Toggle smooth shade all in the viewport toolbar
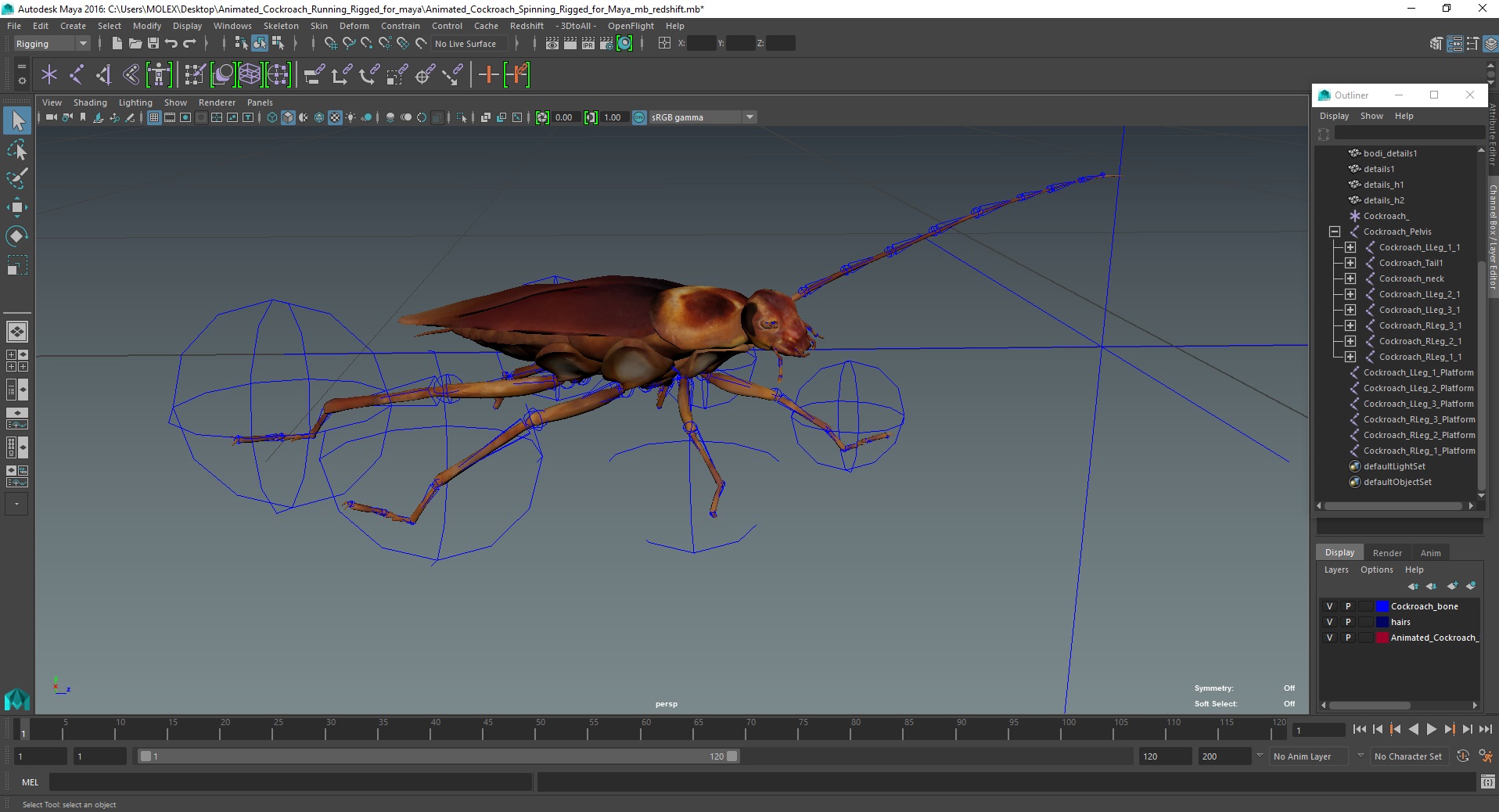Image resolution: width=1499 pixels, height=812 pixels. tap(288, 117)
